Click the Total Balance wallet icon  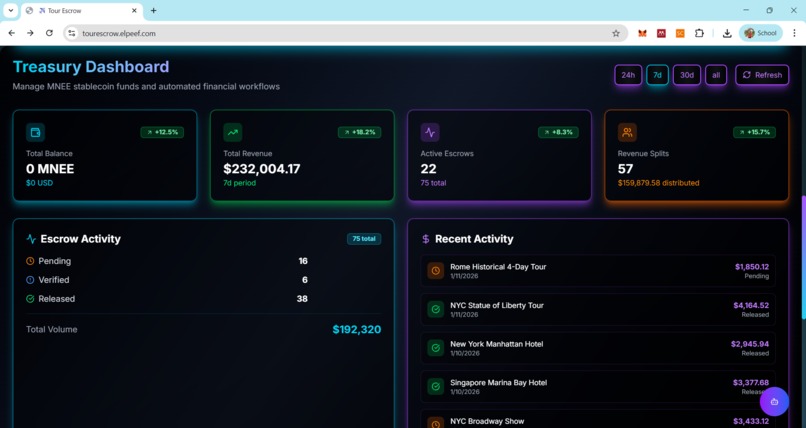point(35,133)
